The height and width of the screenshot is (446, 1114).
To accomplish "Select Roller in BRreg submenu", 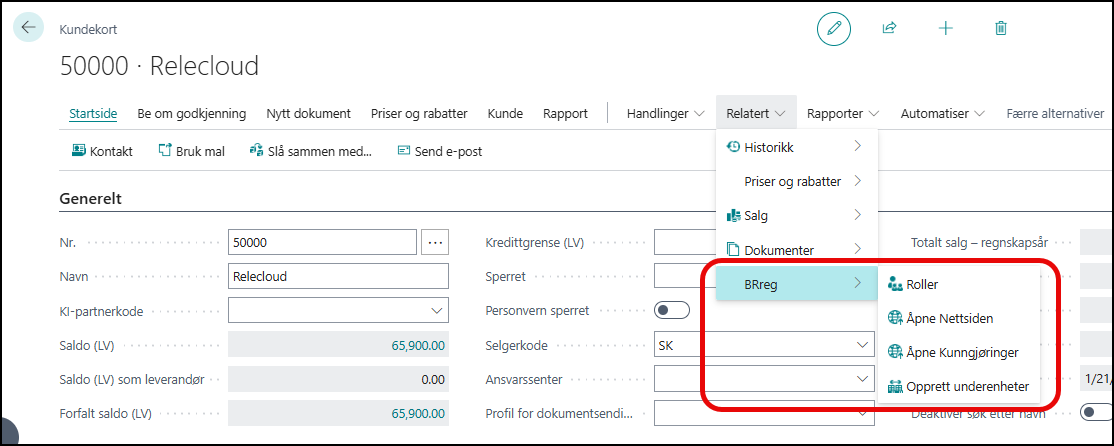I will pos(922,285).
